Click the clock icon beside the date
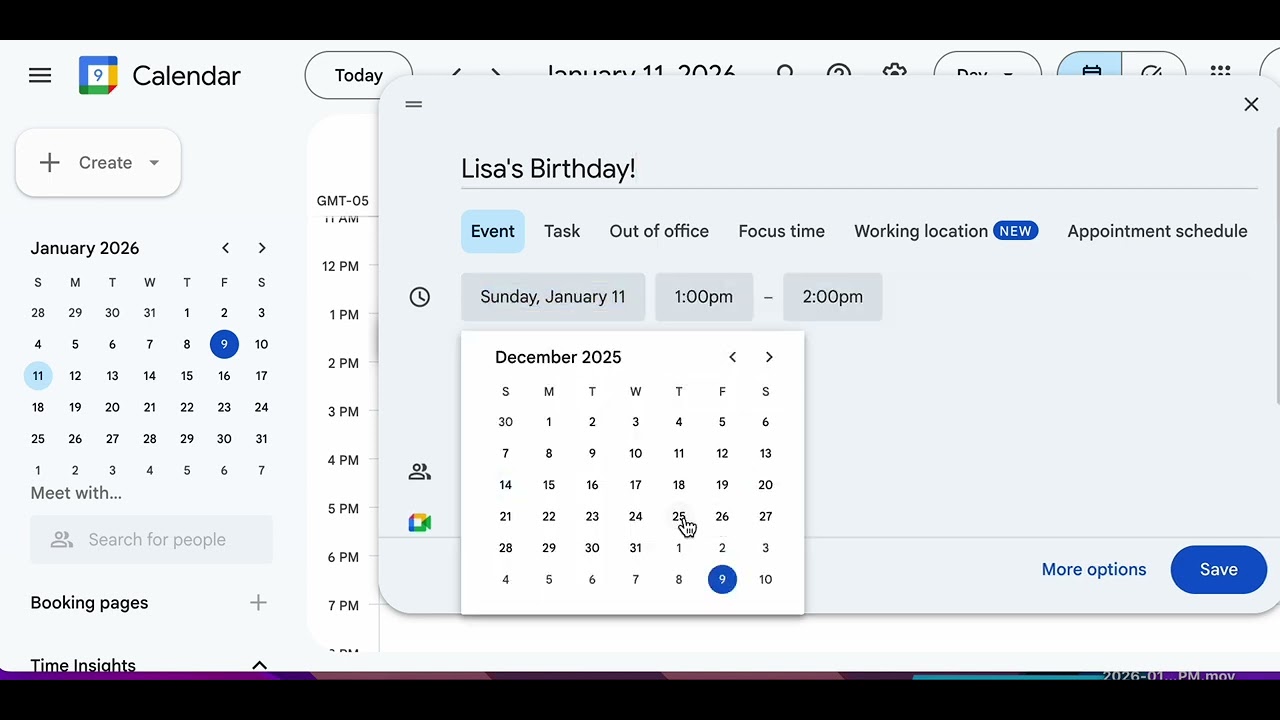This screenshot has width=1280, height=720. 420,297
